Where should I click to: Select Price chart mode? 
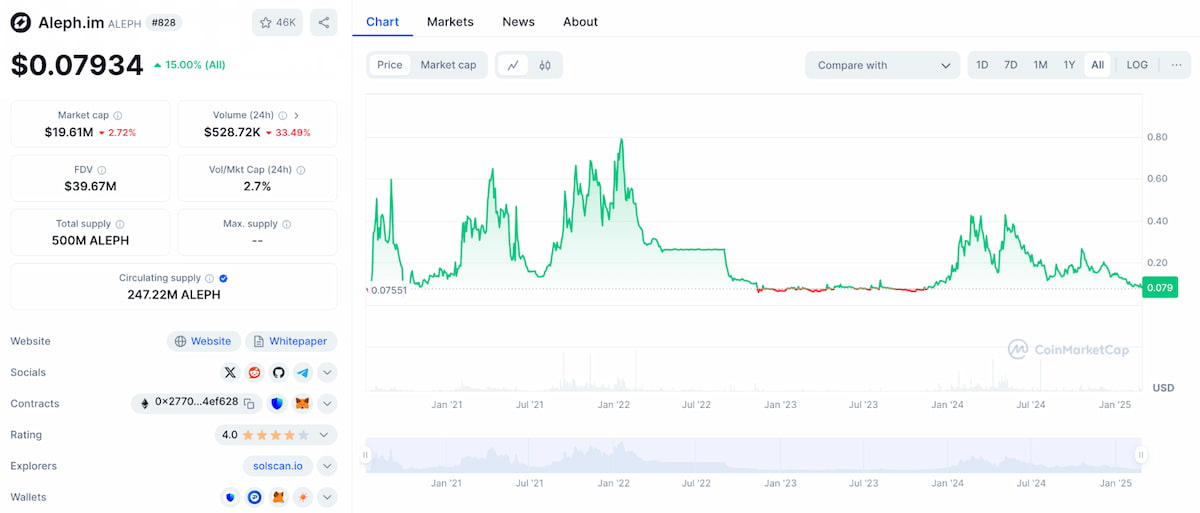(390, 65)
